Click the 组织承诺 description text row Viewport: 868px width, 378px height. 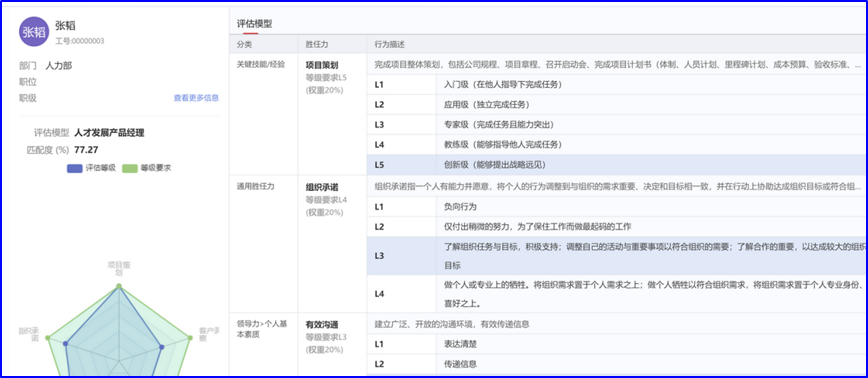click(x=617, y=187)
